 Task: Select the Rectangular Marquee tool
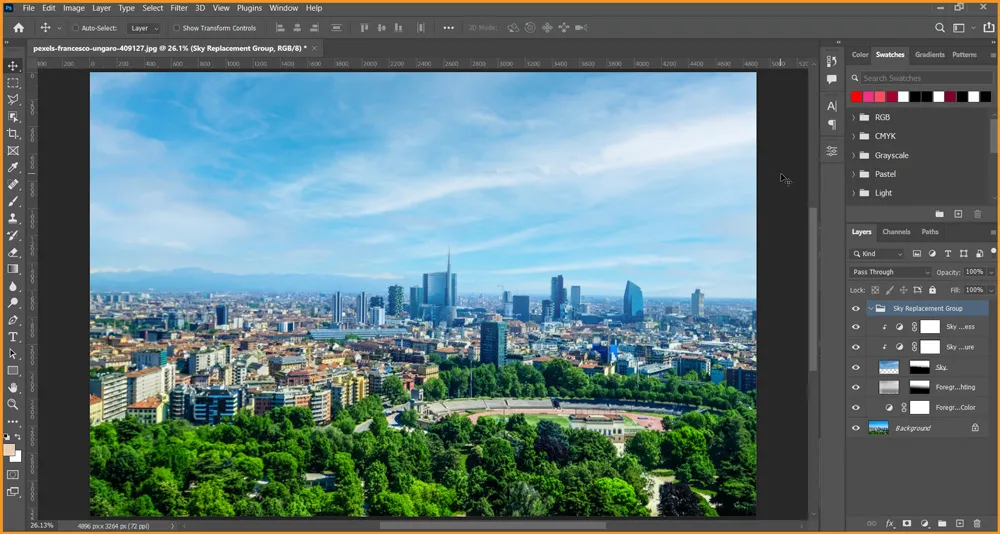(x=13, y=83)
